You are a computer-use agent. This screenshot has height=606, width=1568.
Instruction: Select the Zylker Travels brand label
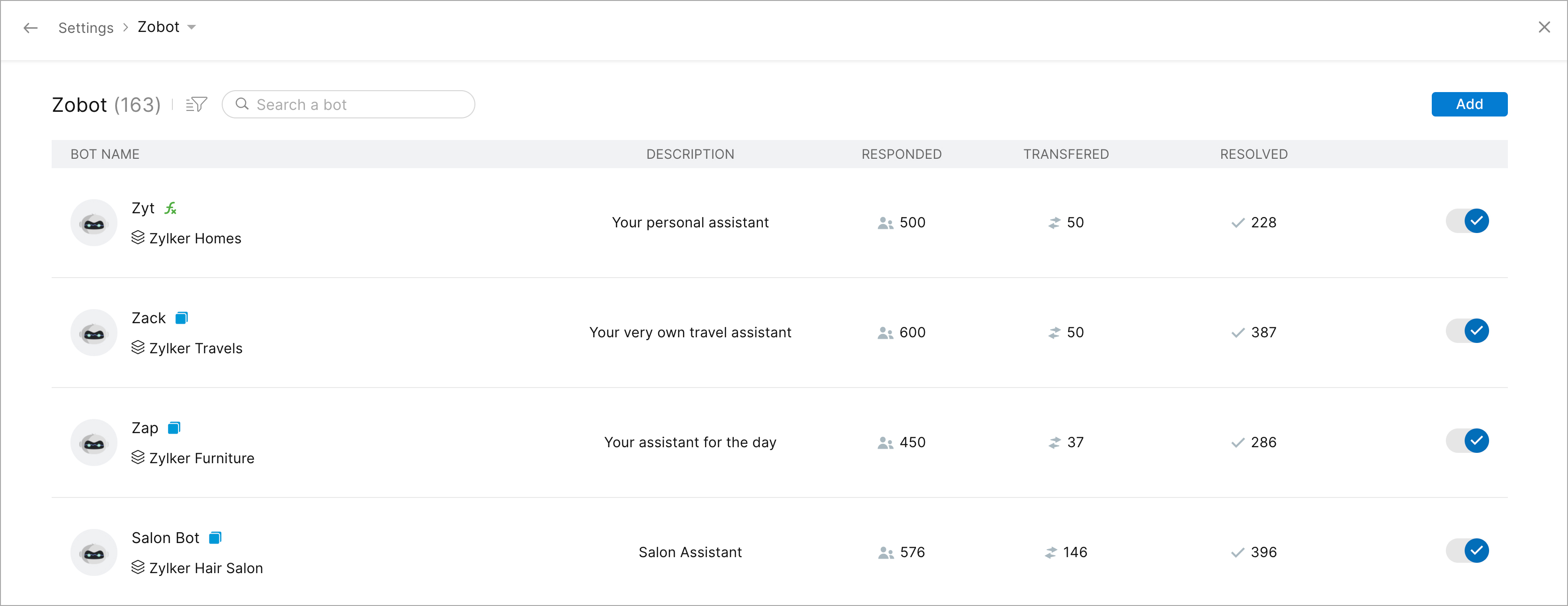click(196, 349)
